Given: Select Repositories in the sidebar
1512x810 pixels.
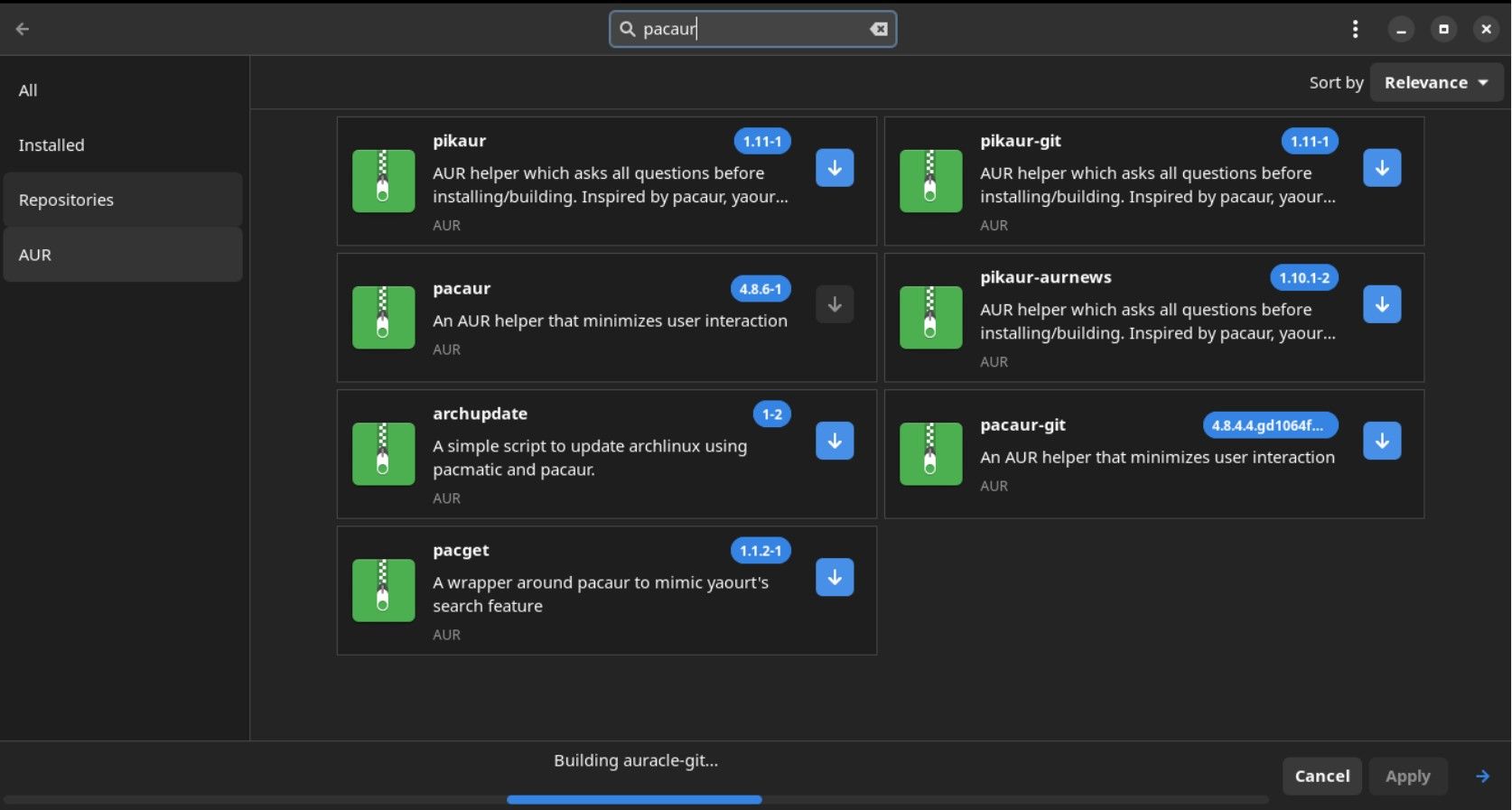Looking at the screenshot, I should (123, 200).
